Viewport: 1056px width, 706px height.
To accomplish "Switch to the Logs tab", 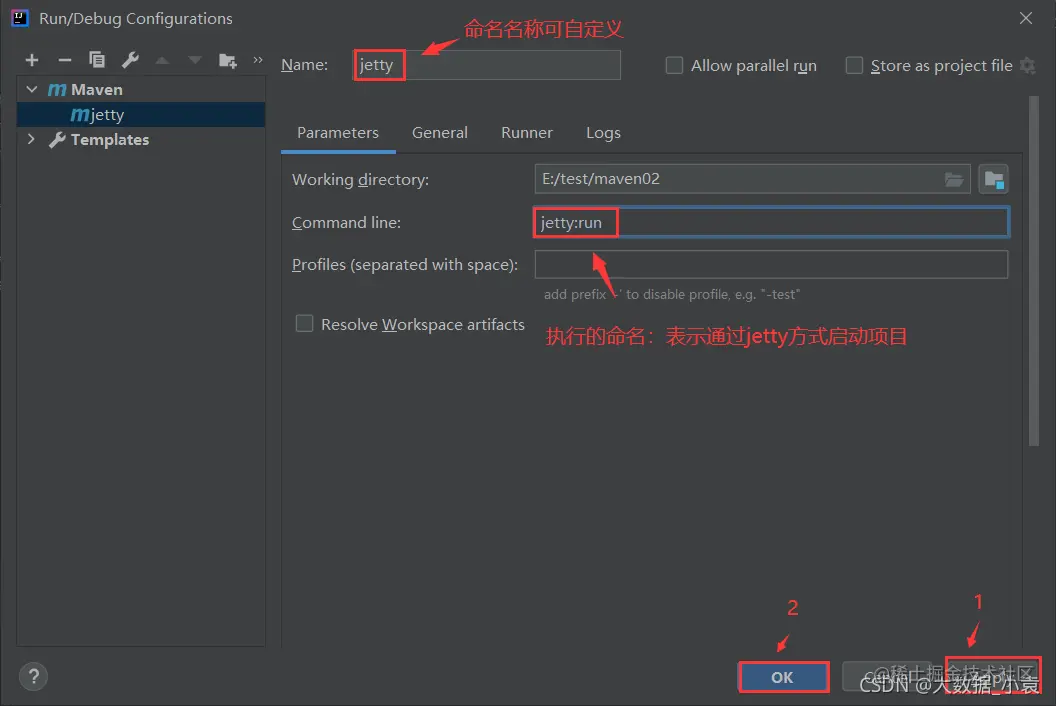I will pyautogui.click(x=603, y=133).
